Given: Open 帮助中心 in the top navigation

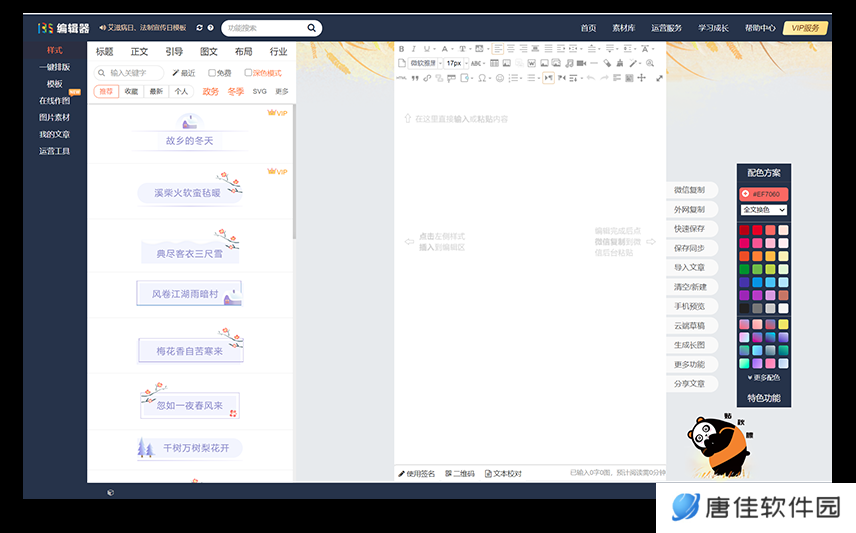Looking at the screenshot, I should 760,28.
